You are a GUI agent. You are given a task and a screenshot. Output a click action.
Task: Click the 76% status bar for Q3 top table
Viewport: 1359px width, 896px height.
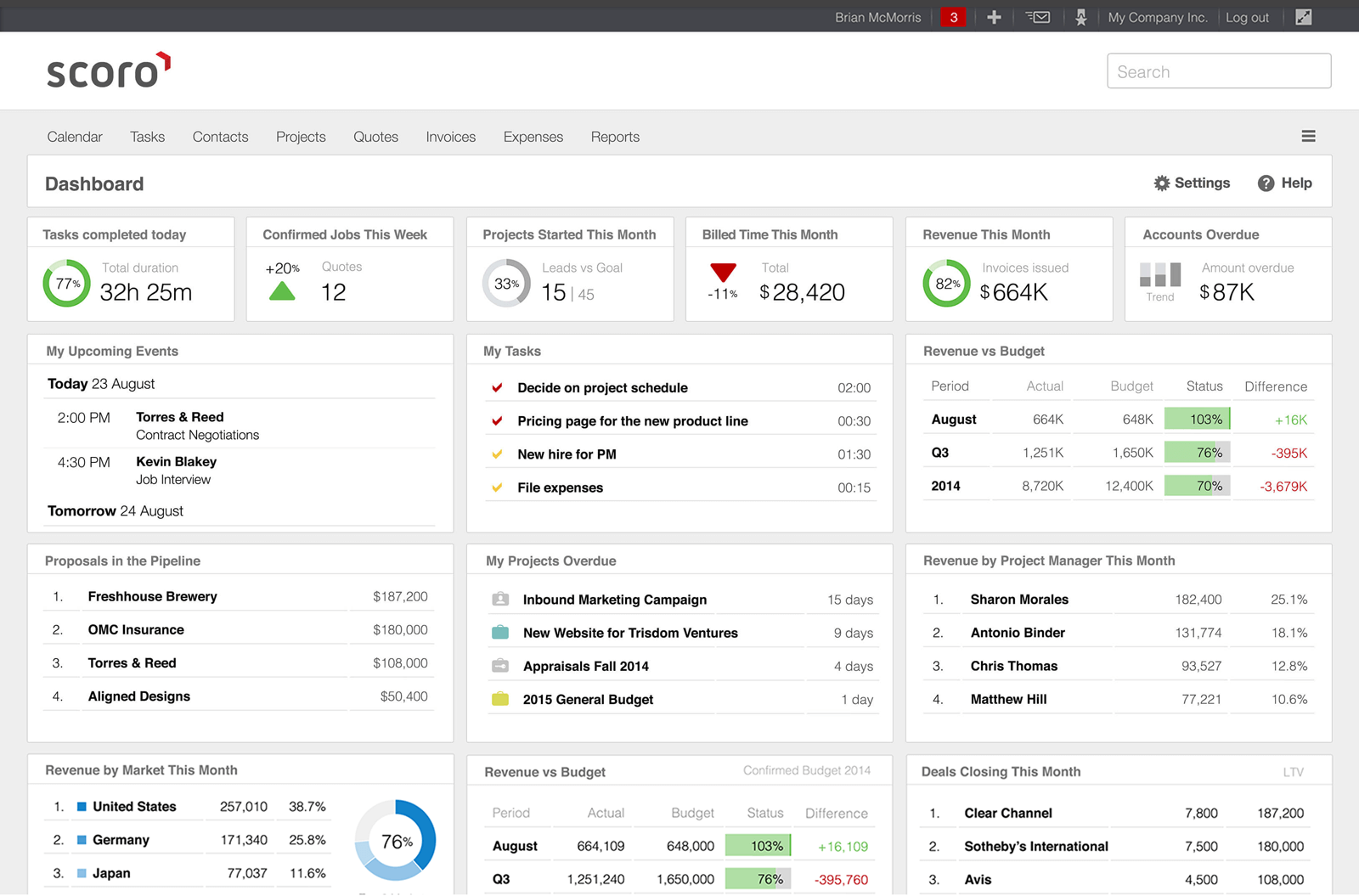point(1198,452)
